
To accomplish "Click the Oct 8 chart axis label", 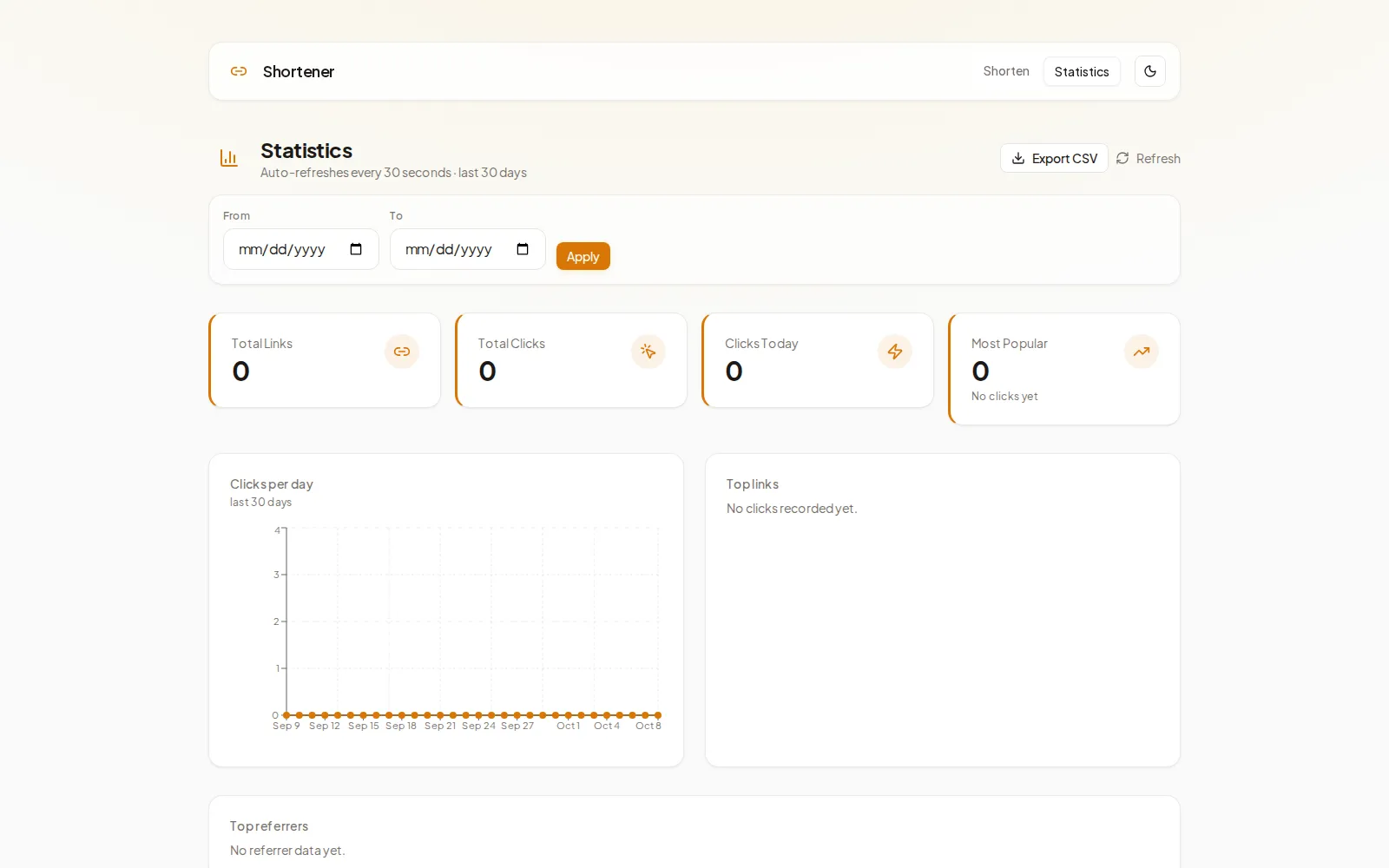I will [648, 727].
